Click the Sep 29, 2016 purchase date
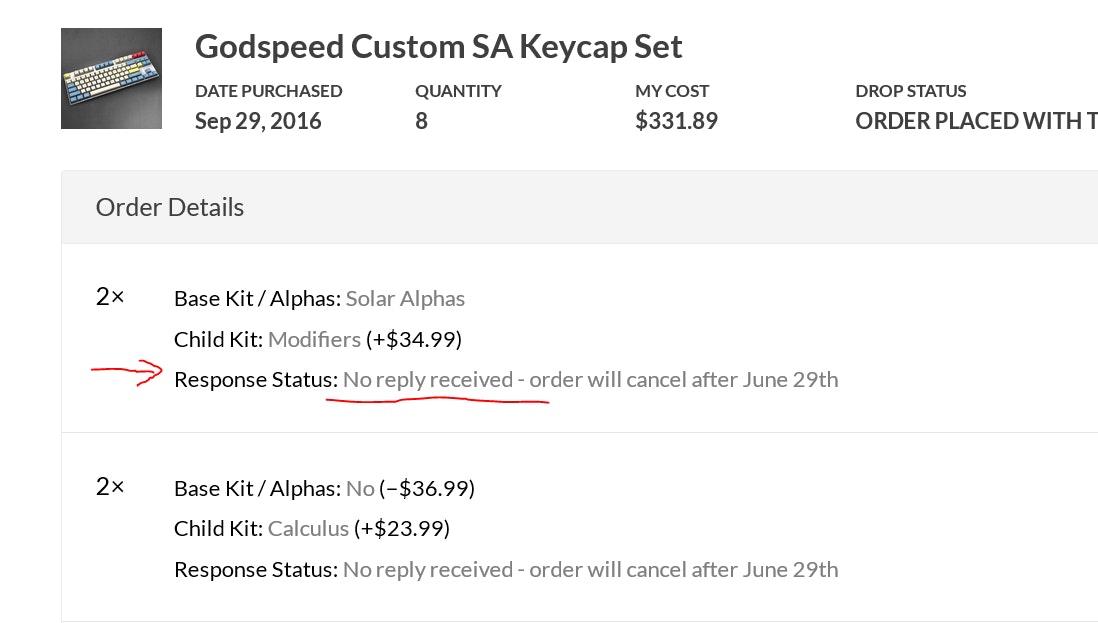This screenshot has width=1098, height=623. click(258, 122)
